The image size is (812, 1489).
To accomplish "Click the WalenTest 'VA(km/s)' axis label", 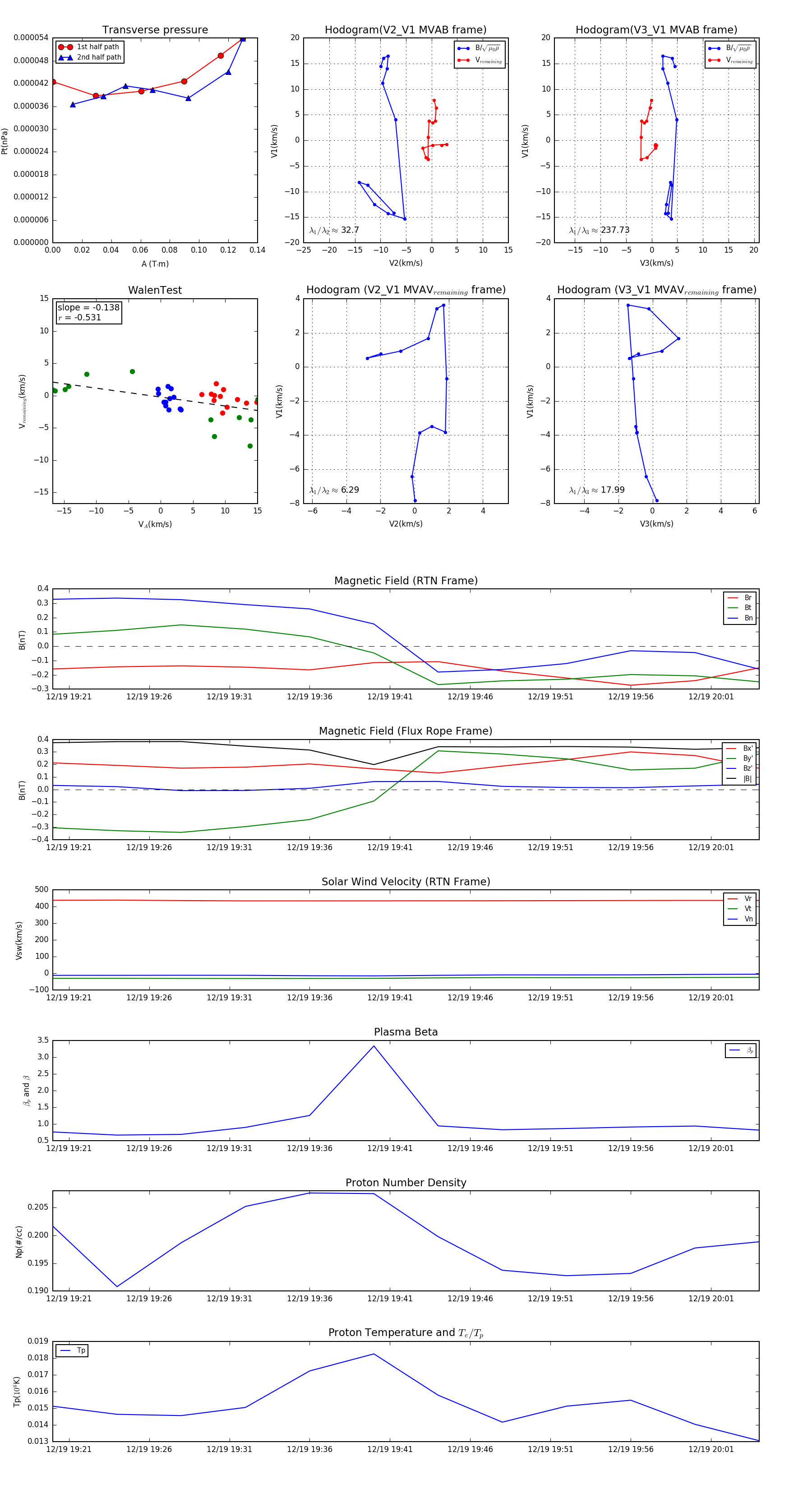I will coord(155,524).
